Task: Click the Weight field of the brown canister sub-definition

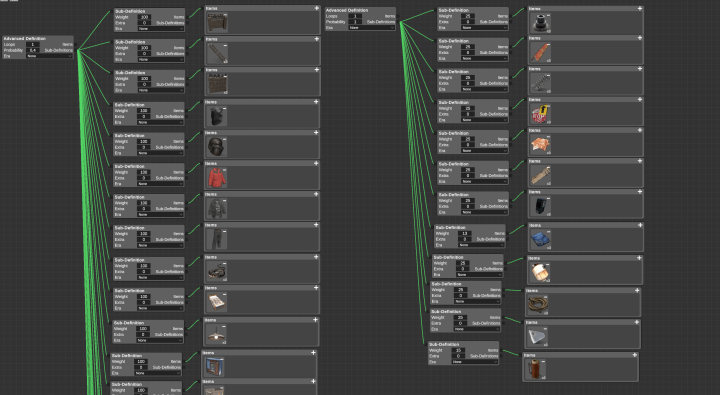Action: point(458,350)
